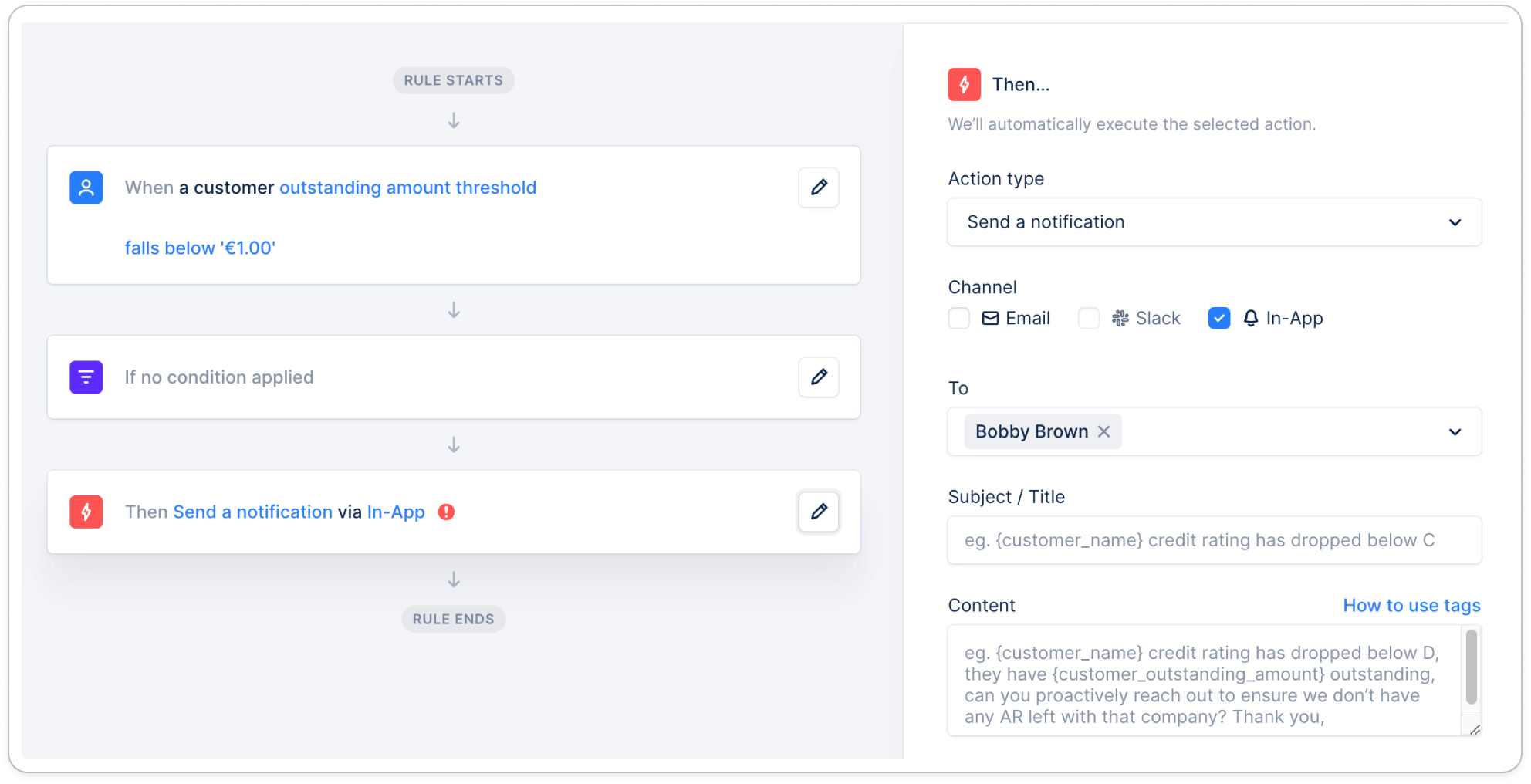Enable the Slack channel checkbox
This screenshot has height=784, width=1531.
coord(1089,318)
